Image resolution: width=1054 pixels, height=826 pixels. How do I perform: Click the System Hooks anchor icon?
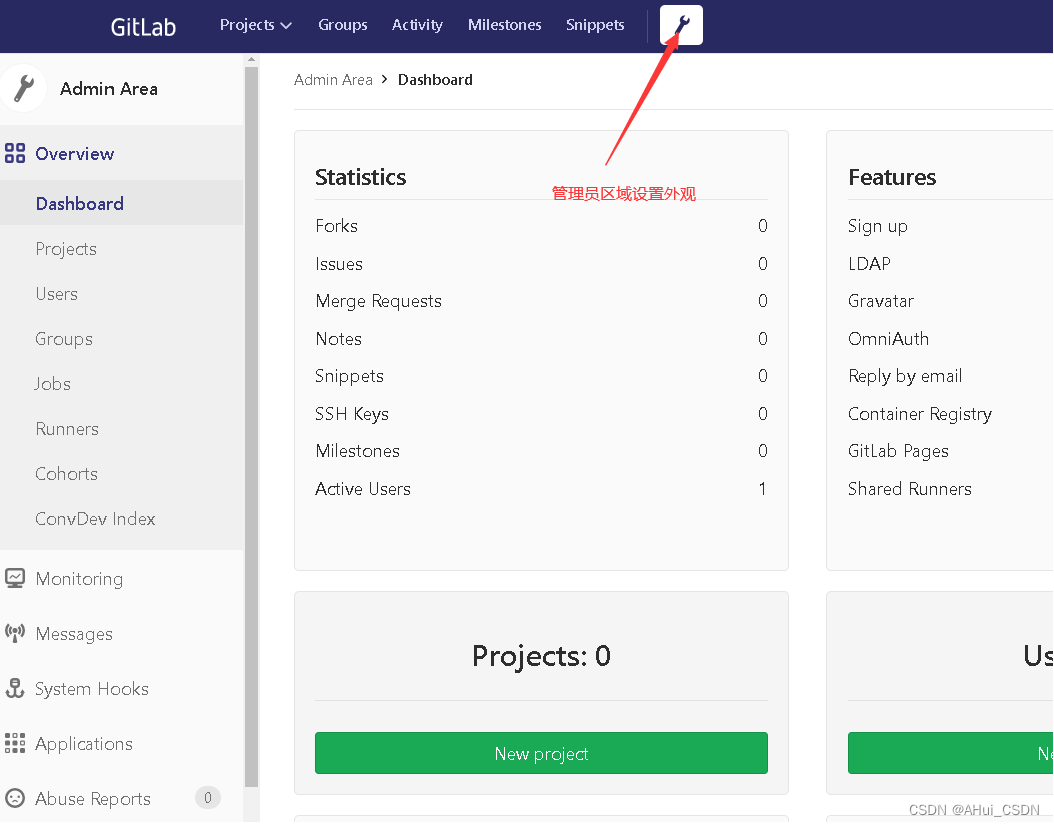[15, 688]
